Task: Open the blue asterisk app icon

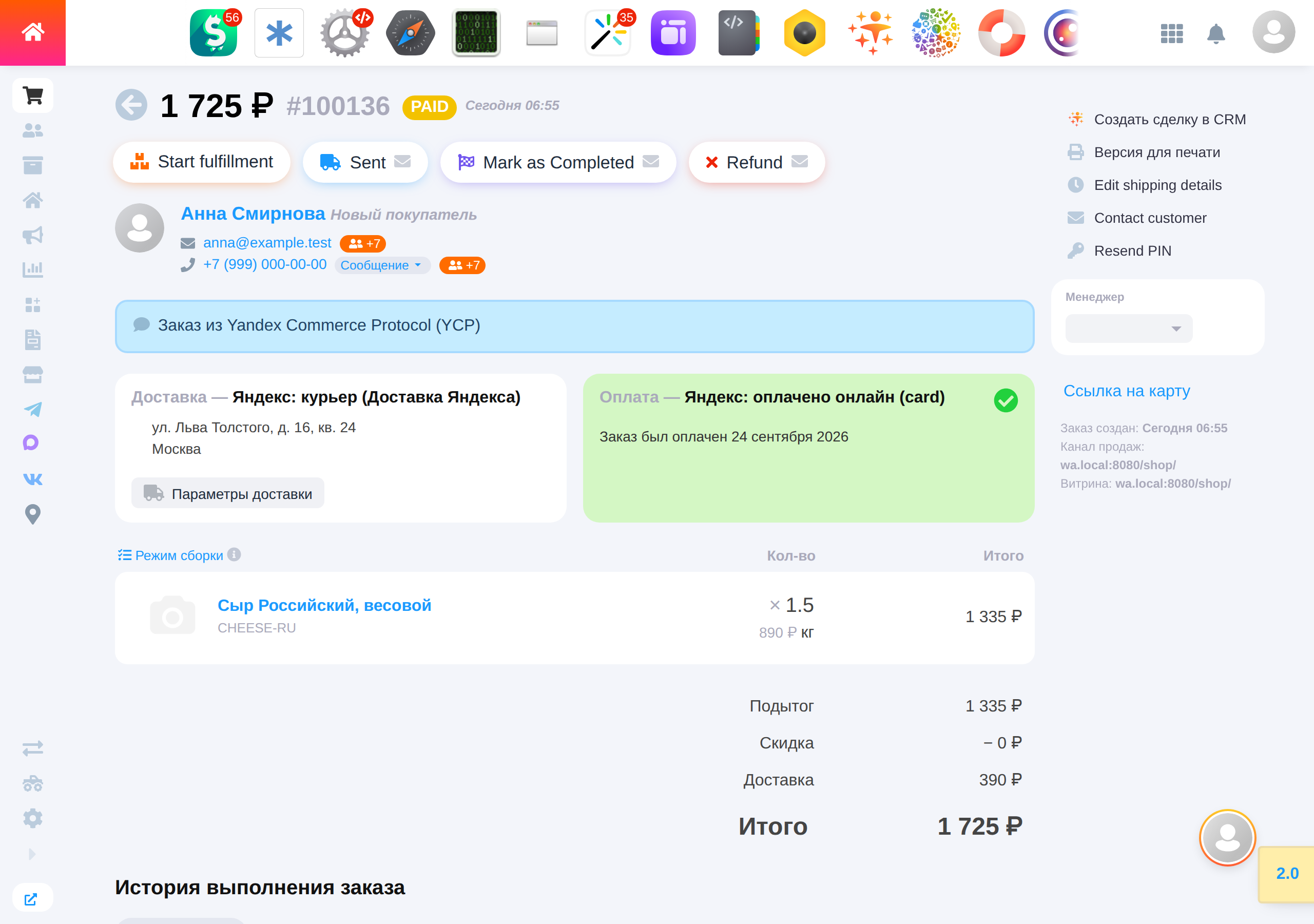Action: point(279,33)
